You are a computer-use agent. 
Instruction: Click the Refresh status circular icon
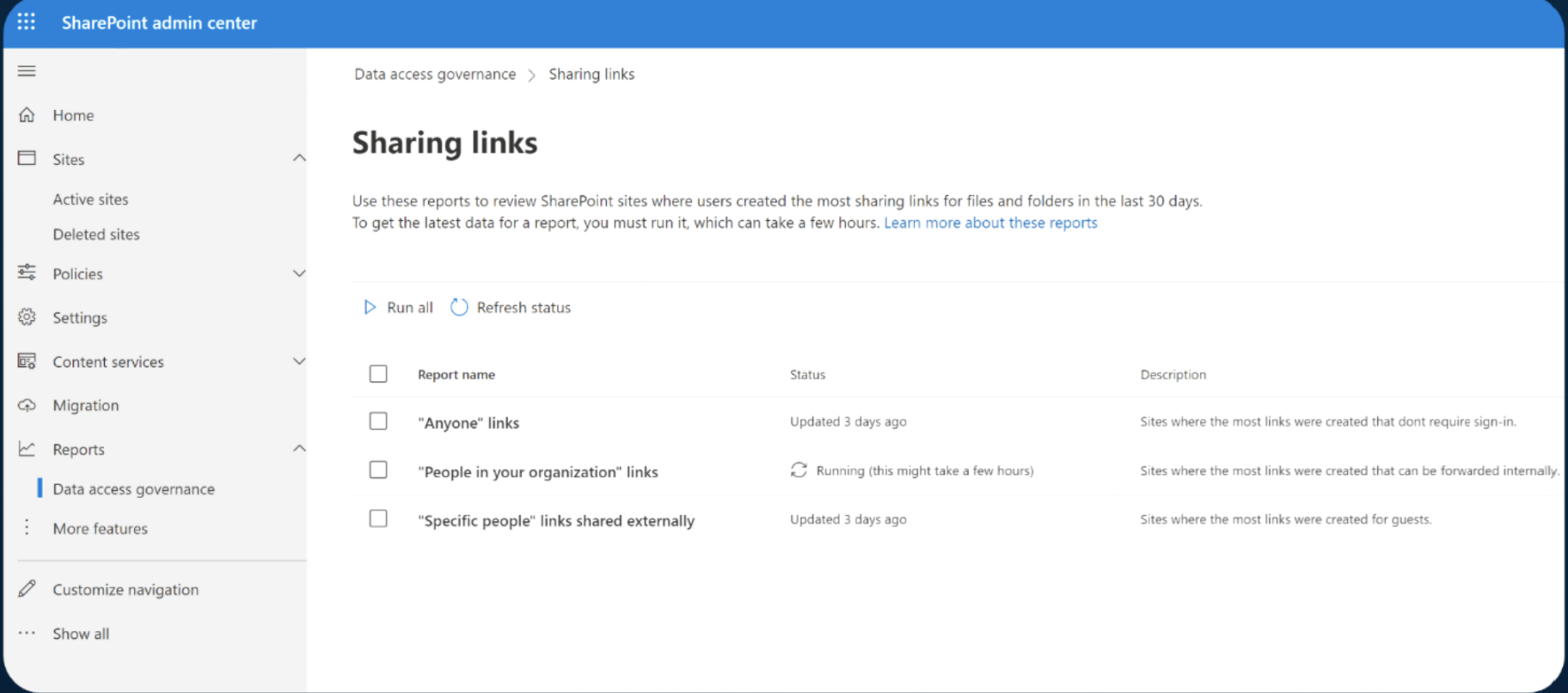[459, 307]
